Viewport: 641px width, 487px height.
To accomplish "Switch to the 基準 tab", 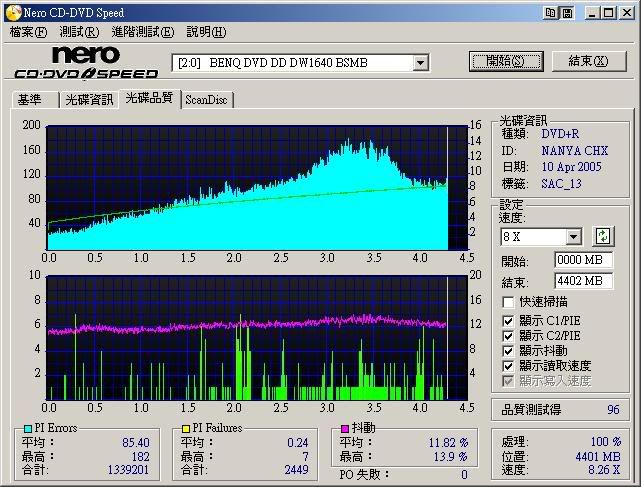I will click(x=35, y=100).
